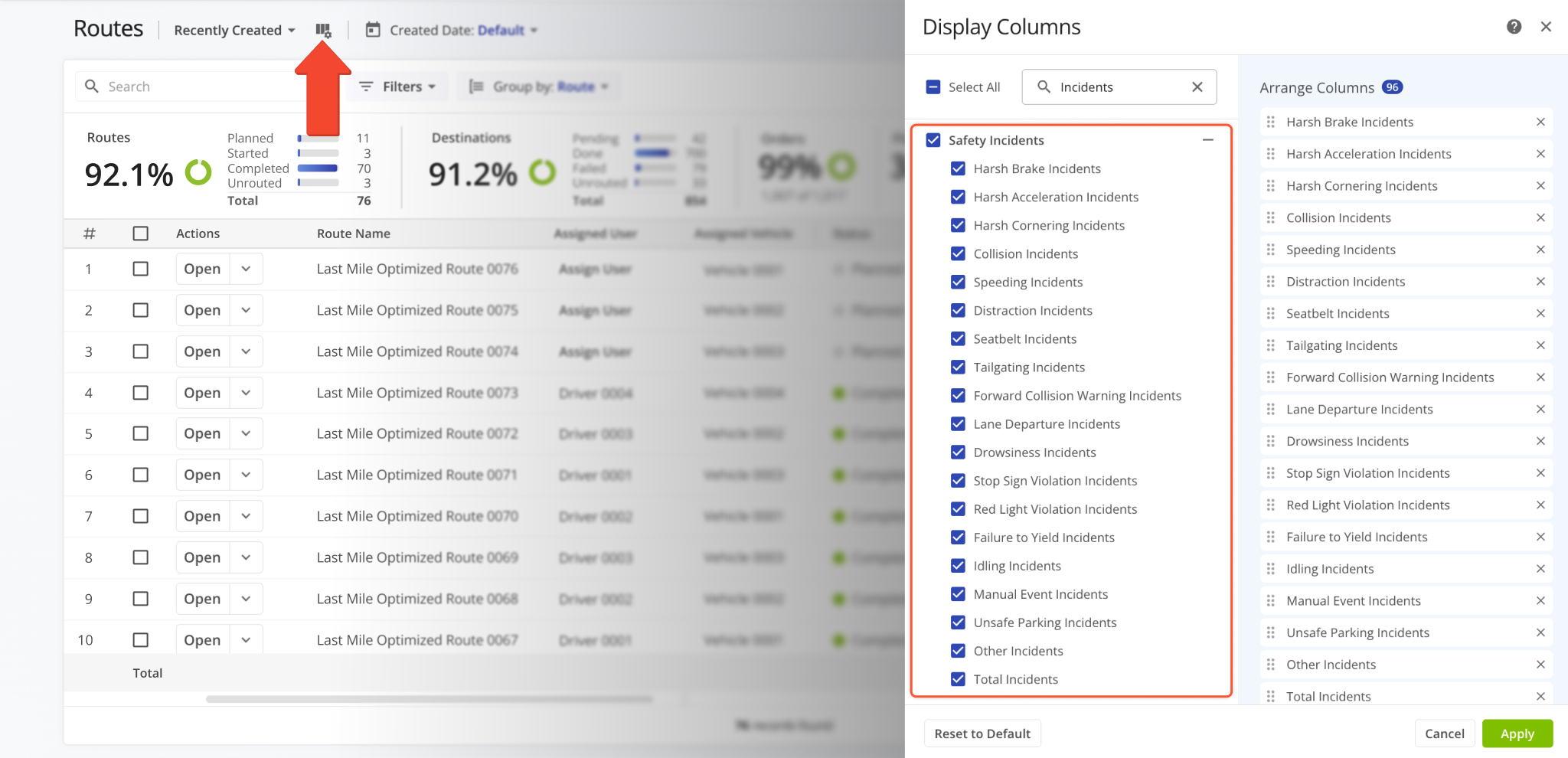Viewport: 1568px width, 758px height.
Task: Click the Routes completion progress ring
Action: click(198, 172)
